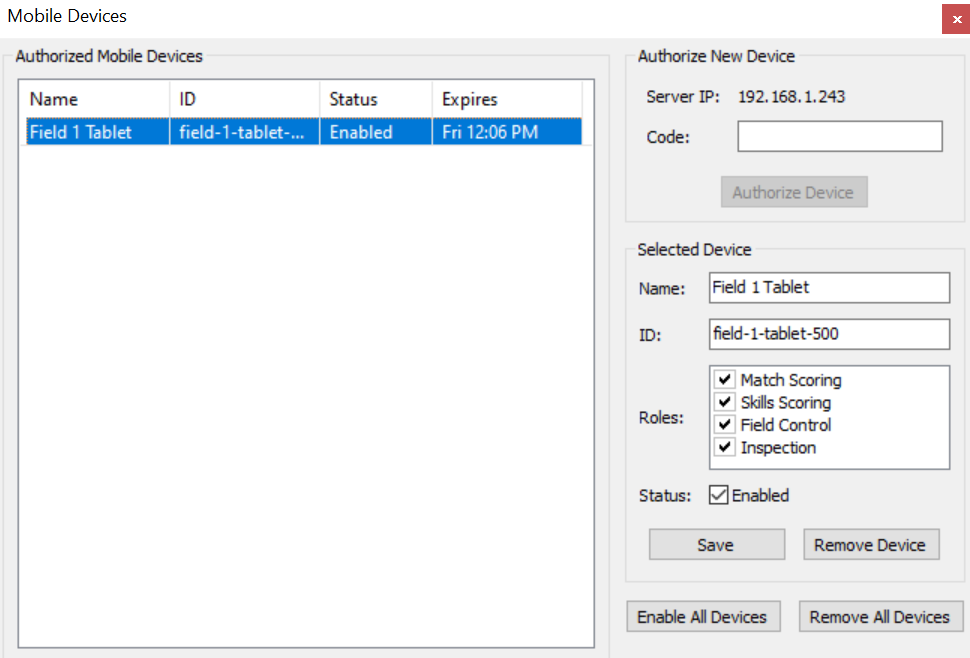
Task: Uncheck the Skills Scoring role
Action: [x=725, y=402]
